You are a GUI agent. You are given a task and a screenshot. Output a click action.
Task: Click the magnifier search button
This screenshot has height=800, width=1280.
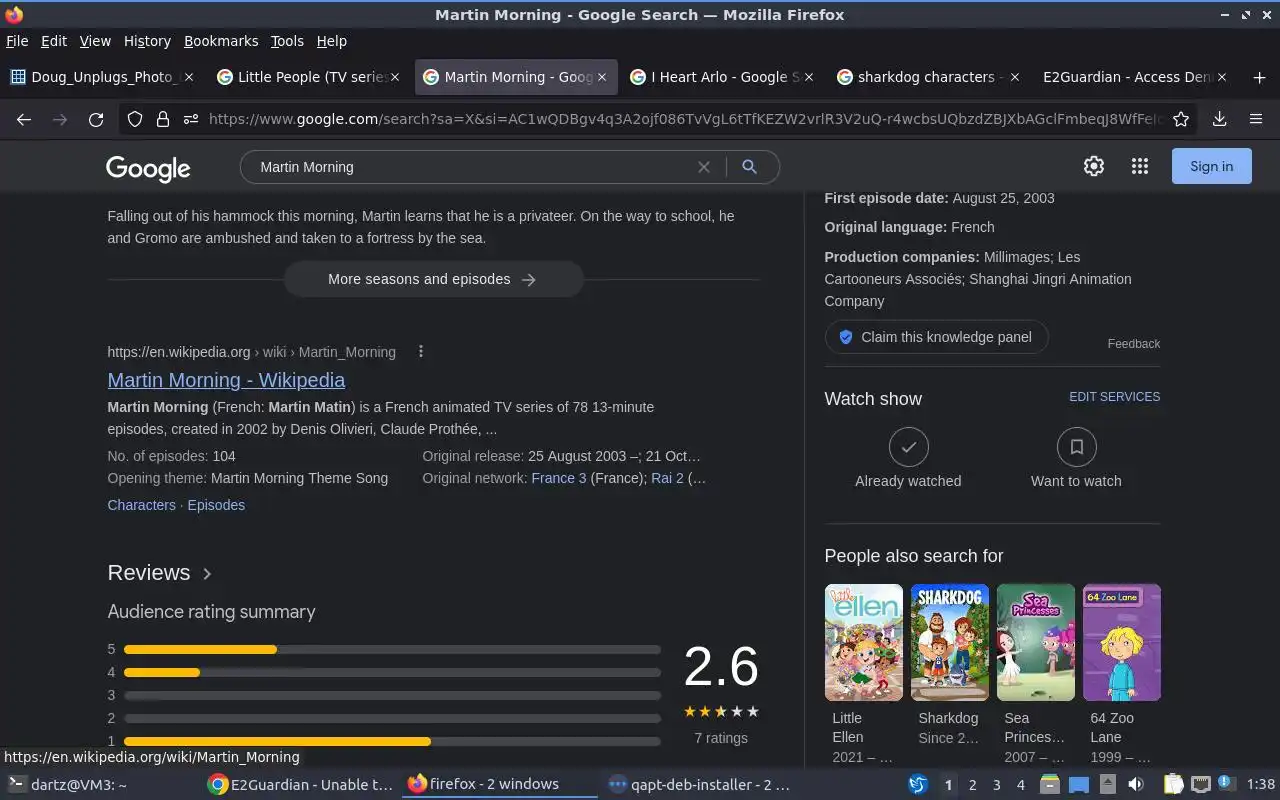pos(749,167)
